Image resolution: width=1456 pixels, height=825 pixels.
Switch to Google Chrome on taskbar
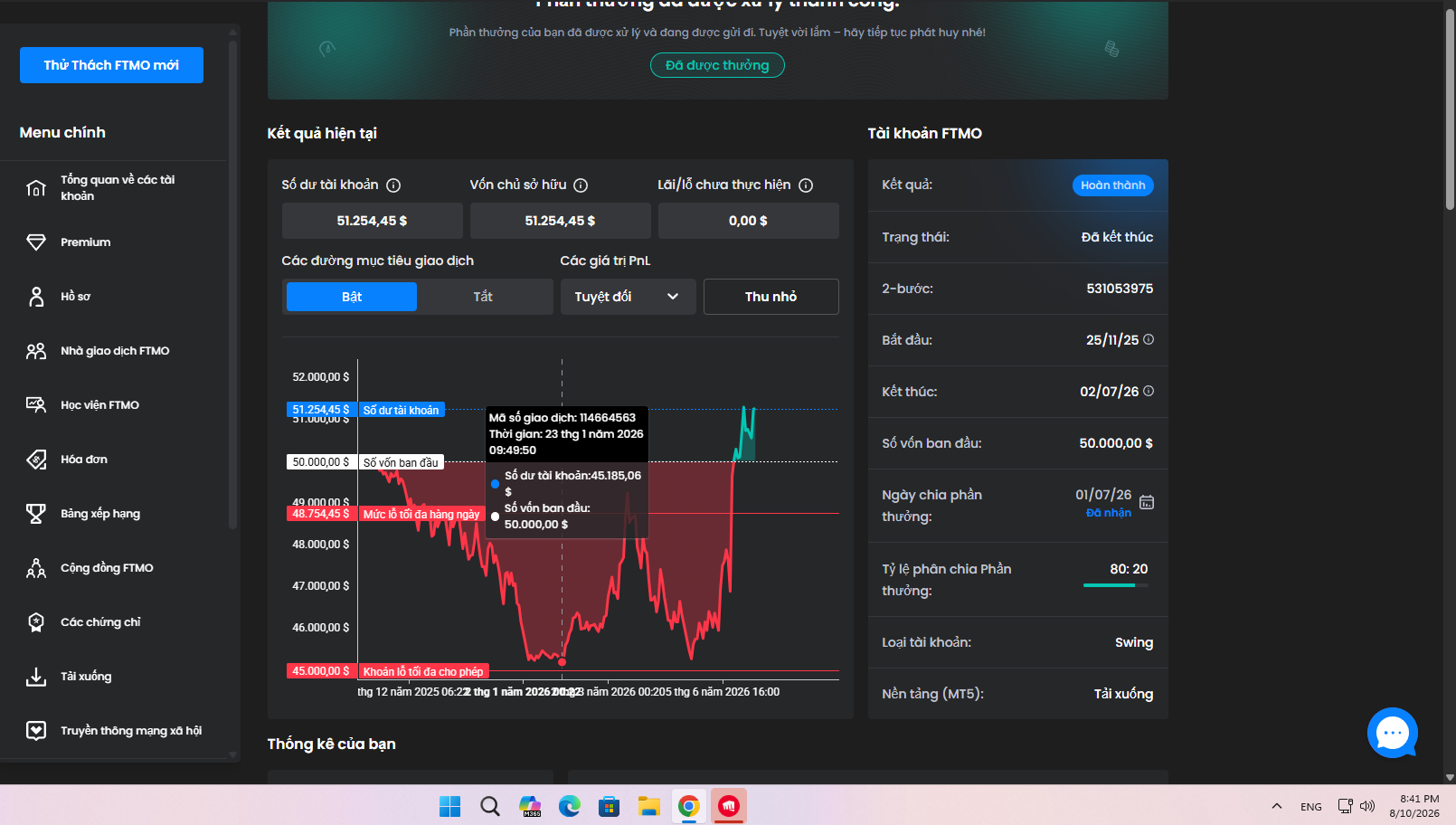click(x=688, y=806)
